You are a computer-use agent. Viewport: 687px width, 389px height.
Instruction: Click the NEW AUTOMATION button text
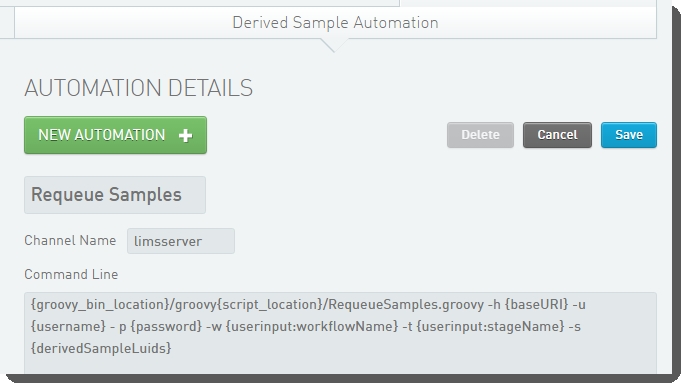click(102, 135)
